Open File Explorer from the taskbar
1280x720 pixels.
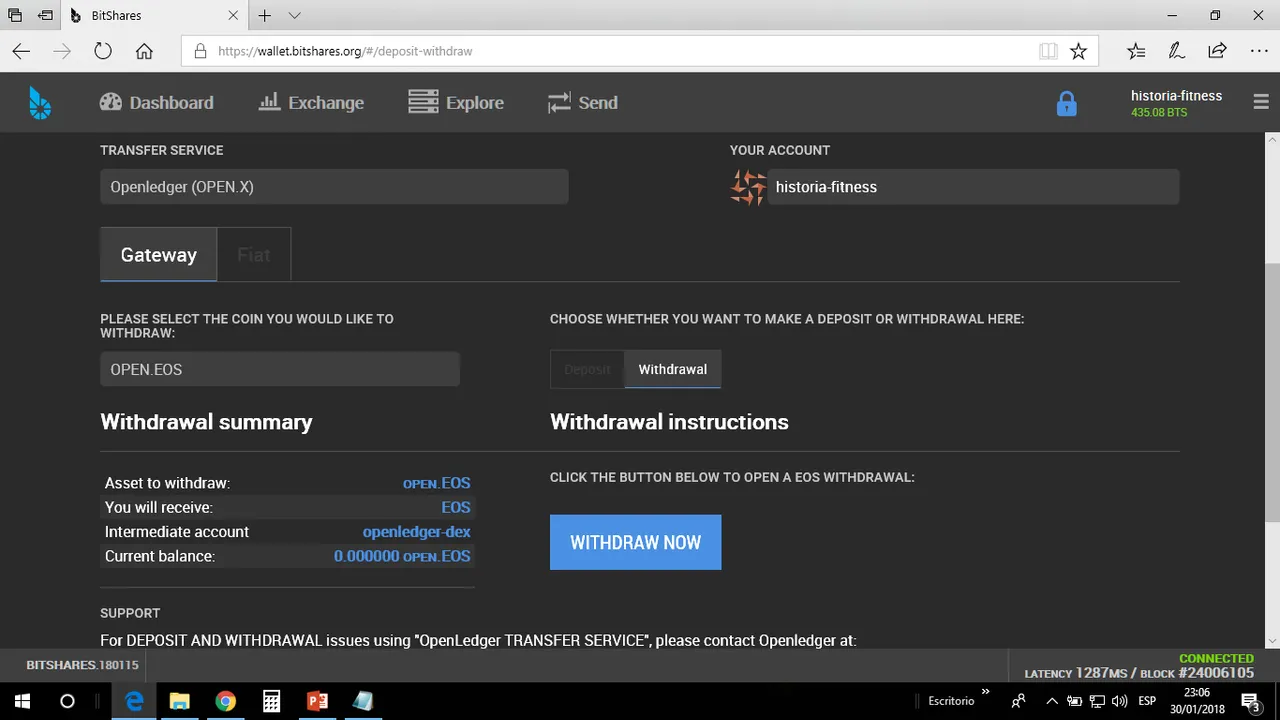[180, 701]
